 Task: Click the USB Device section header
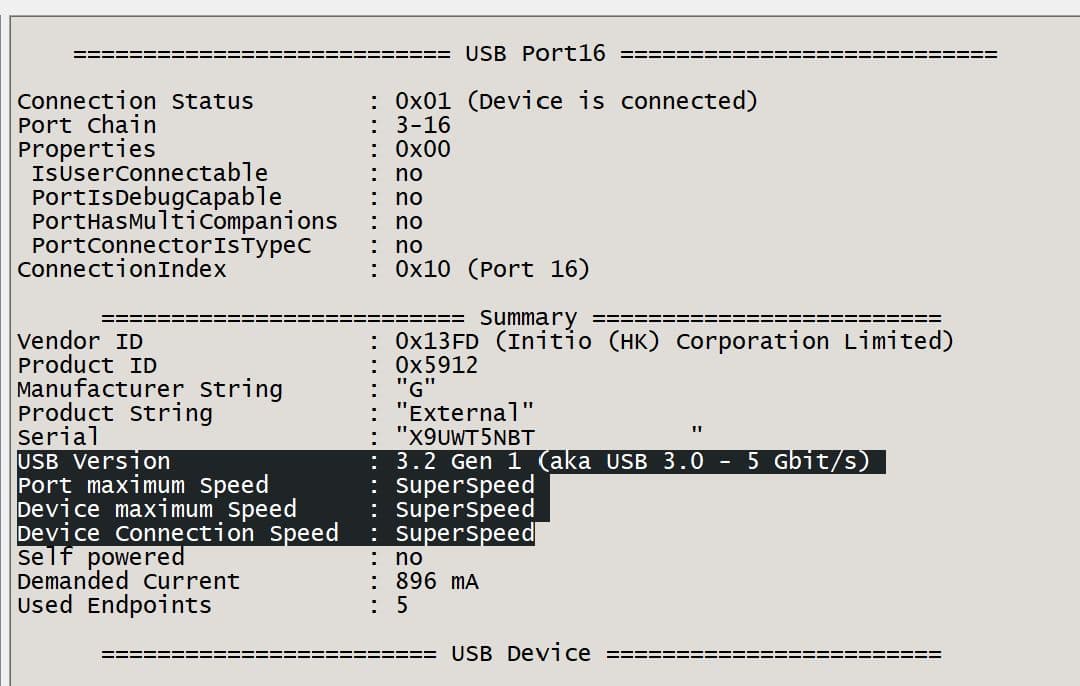(x=520, y=654)
